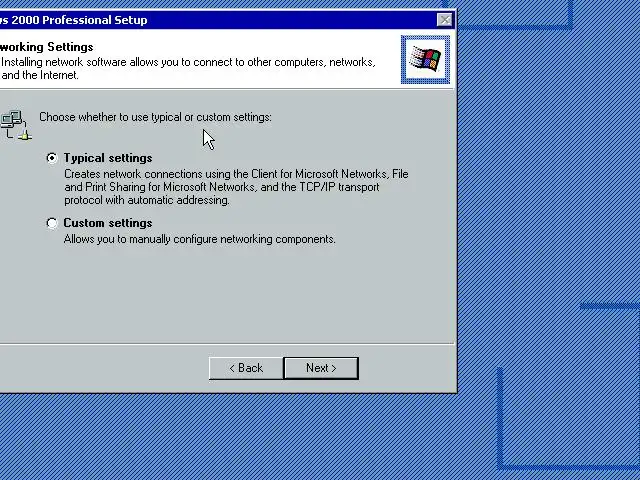Click the 'Allows you to manually configure' description
This screenshot has height=480, width=640.
coord(200,239)
